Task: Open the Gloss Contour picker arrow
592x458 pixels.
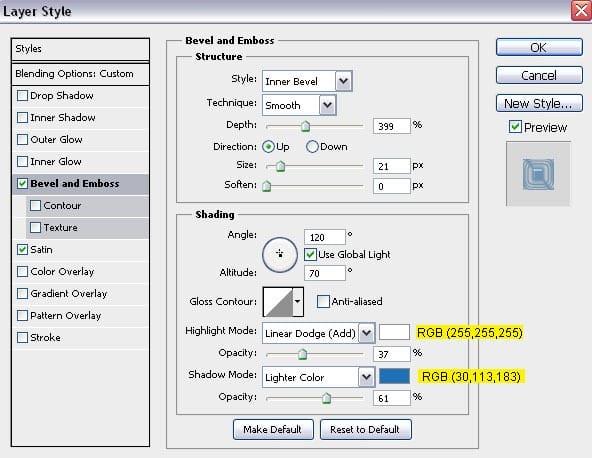Action: (298, 301)
